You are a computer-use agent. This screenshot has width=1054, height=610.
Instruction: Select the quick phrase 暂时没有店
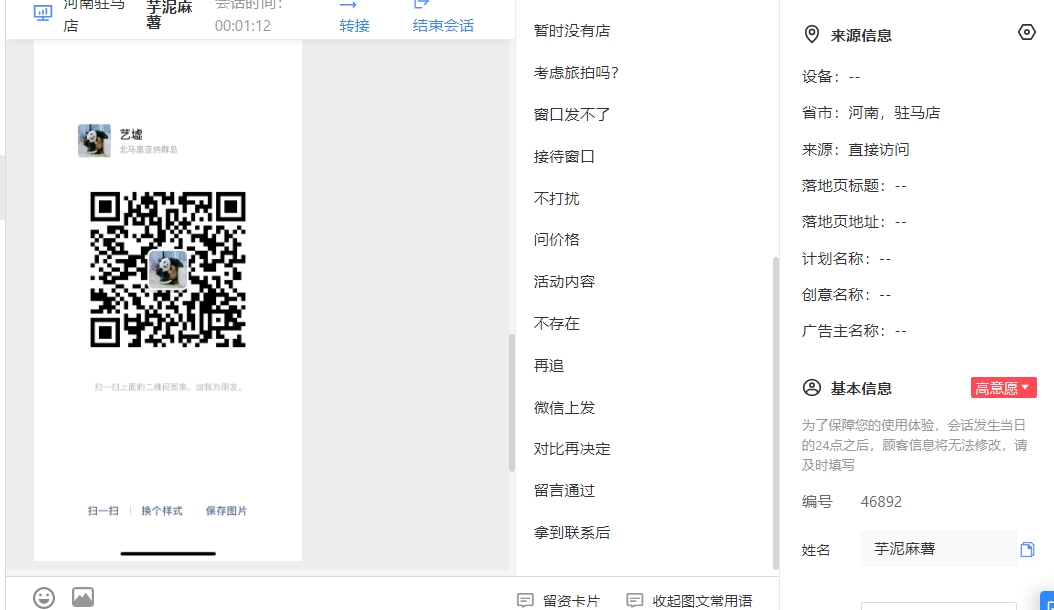tap(571, 31)
